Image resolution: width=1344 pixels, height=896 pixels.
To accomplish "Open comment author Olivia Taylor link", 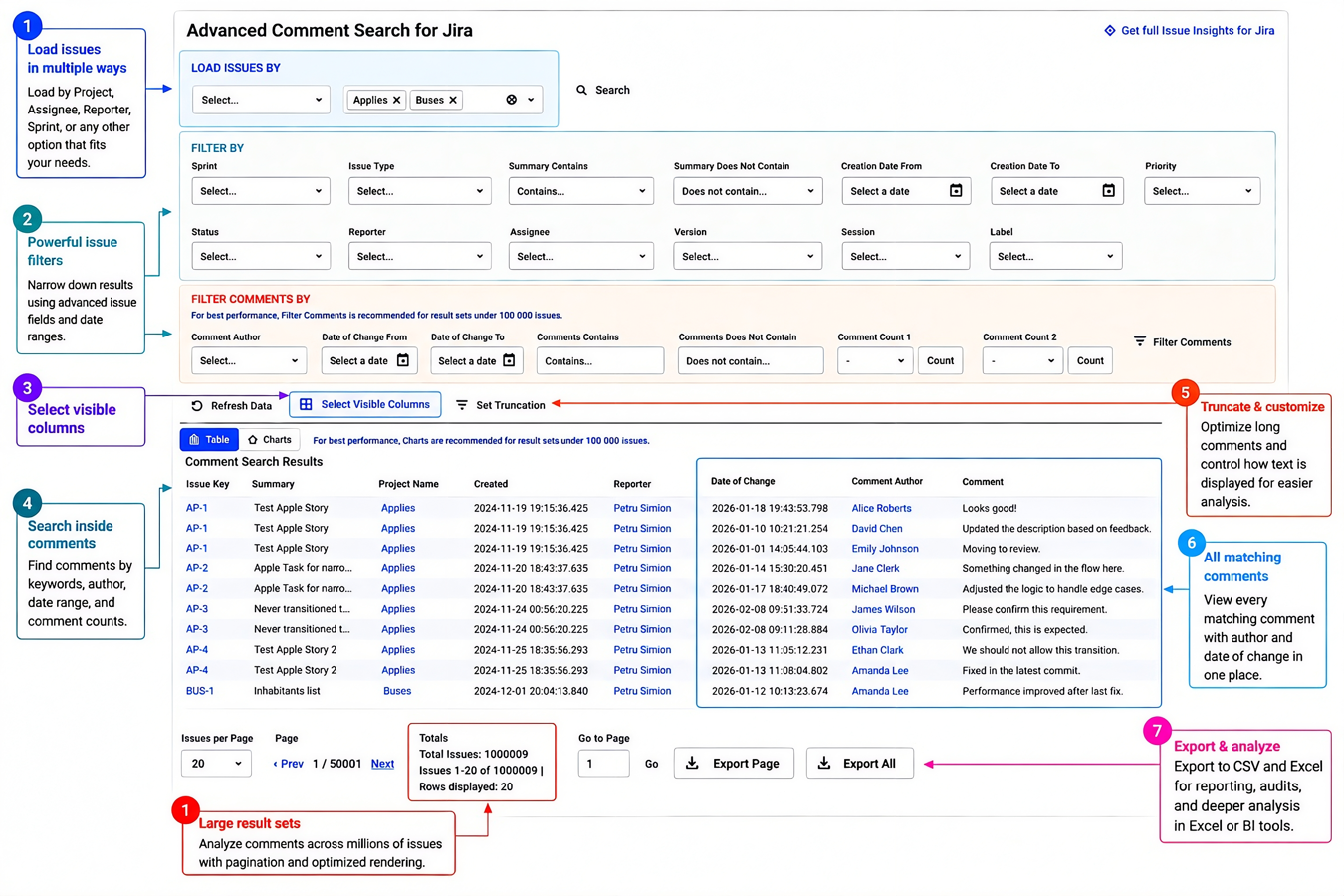I will pos(880,629).
